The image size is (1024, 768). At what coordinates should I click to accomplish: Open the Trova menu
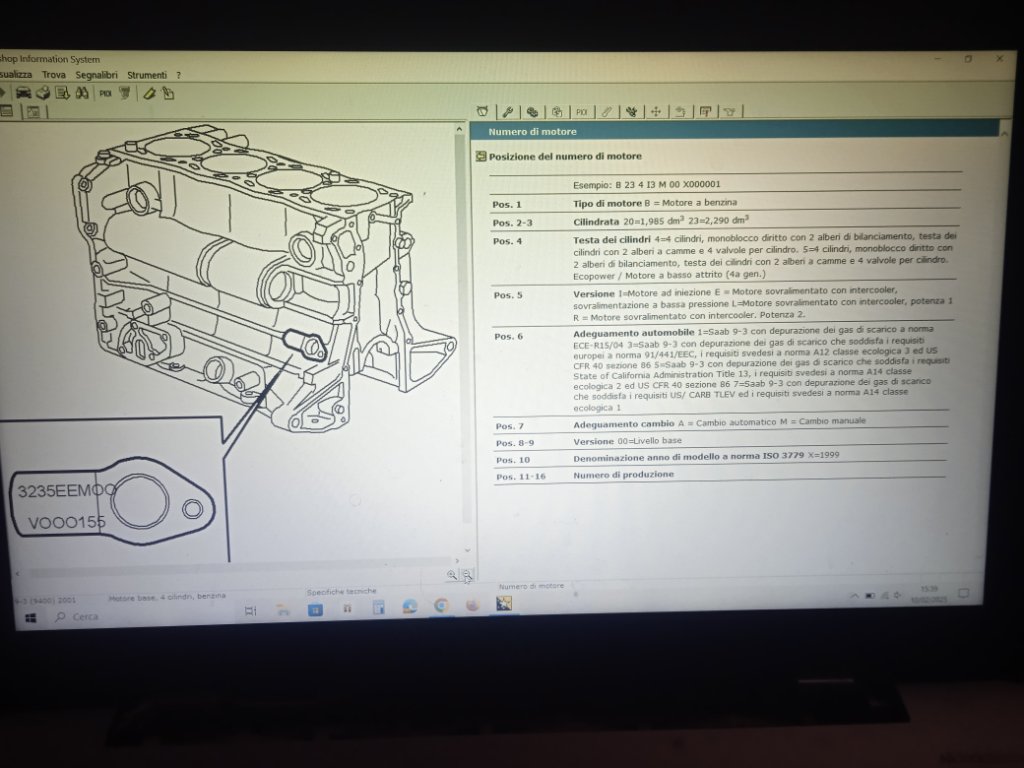pyautogui.click(x=54, y=74)
